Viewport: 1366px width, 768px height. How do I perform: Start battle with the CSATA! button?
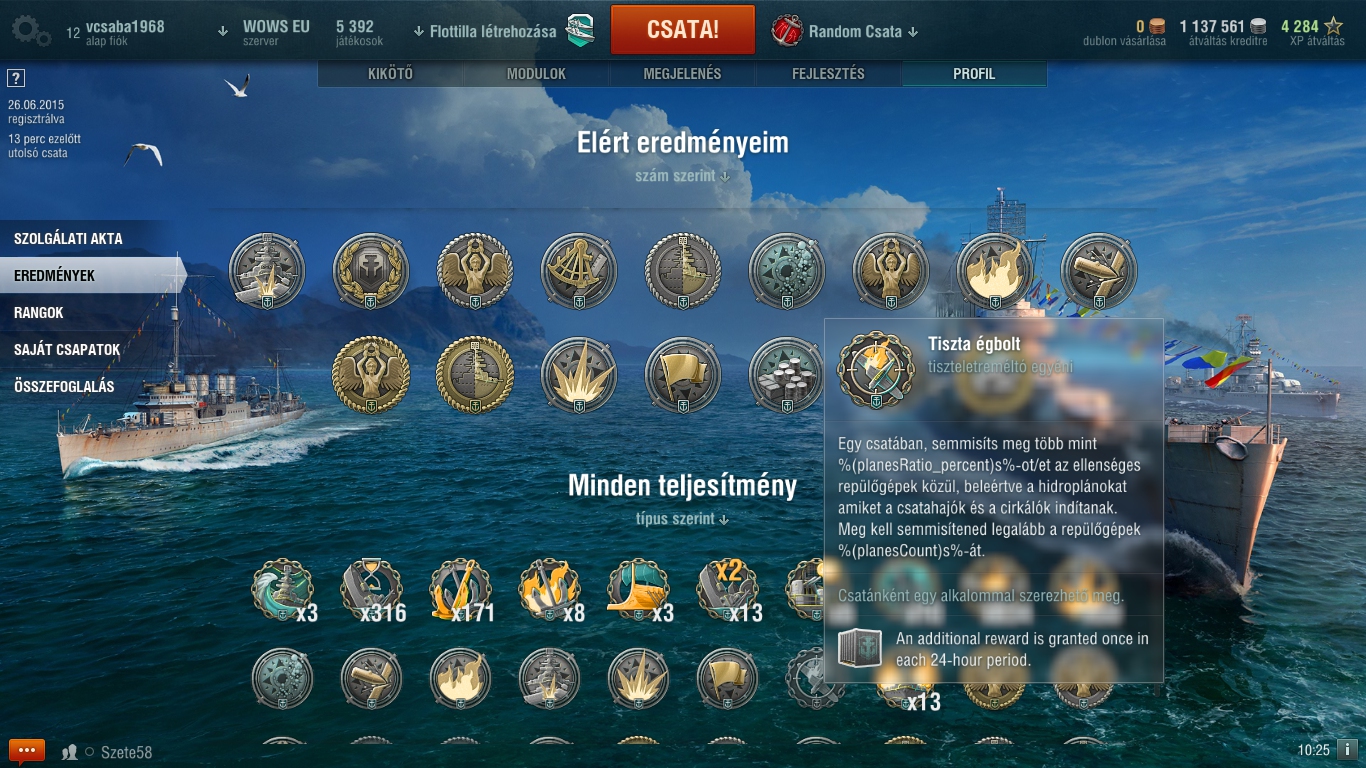click(683, 29)
